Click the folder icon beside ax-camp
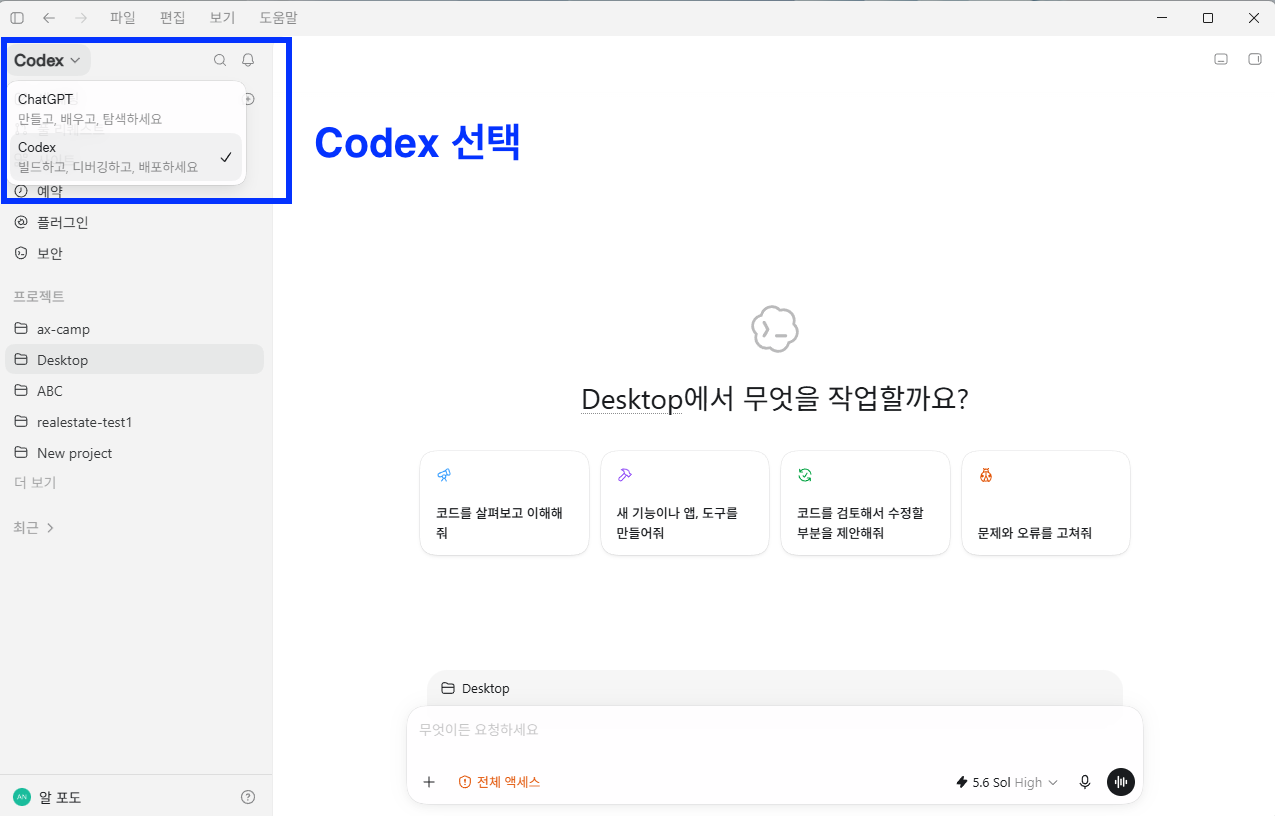1275x816 pixels. point(21,329)
